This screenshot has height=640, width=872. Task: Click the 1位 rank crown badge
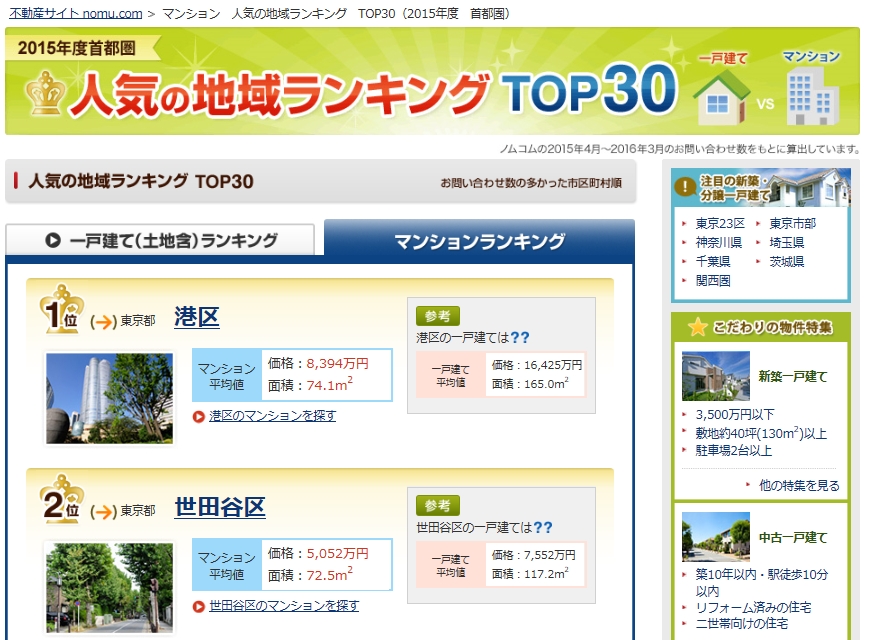pyautogui.click(x=62, y=312)
